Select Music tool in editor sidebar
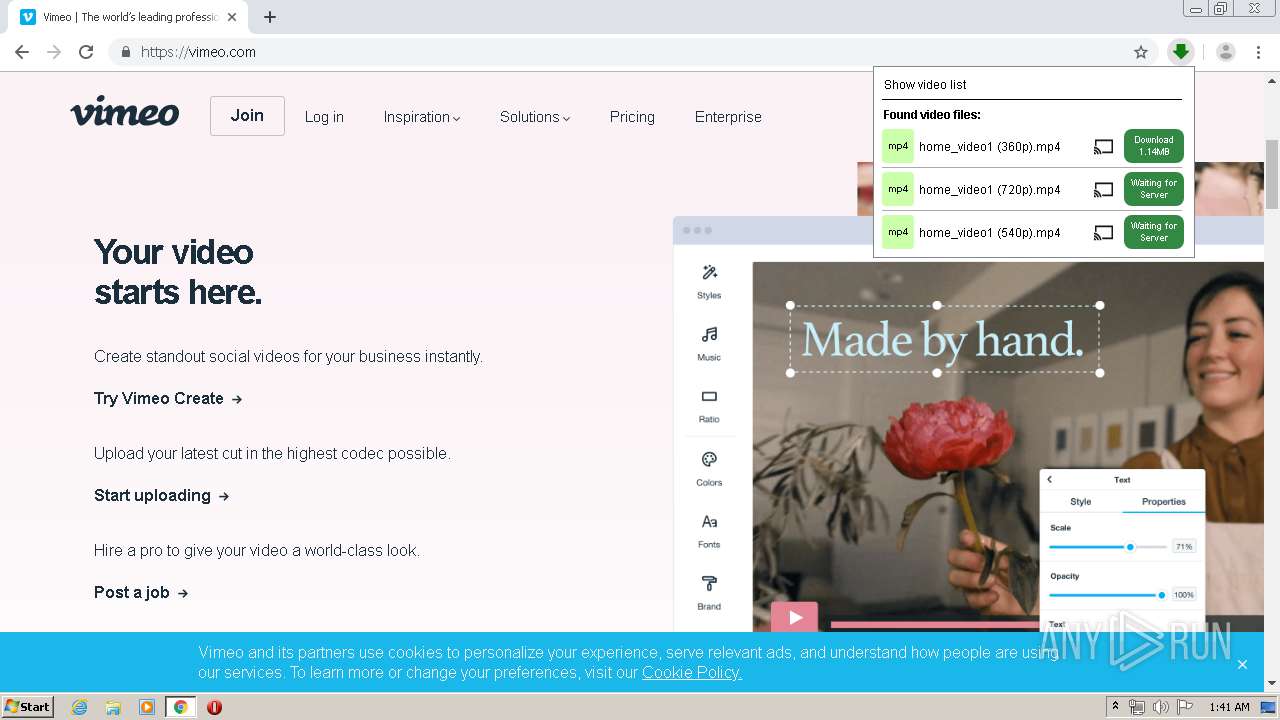 tap(709, 344)
